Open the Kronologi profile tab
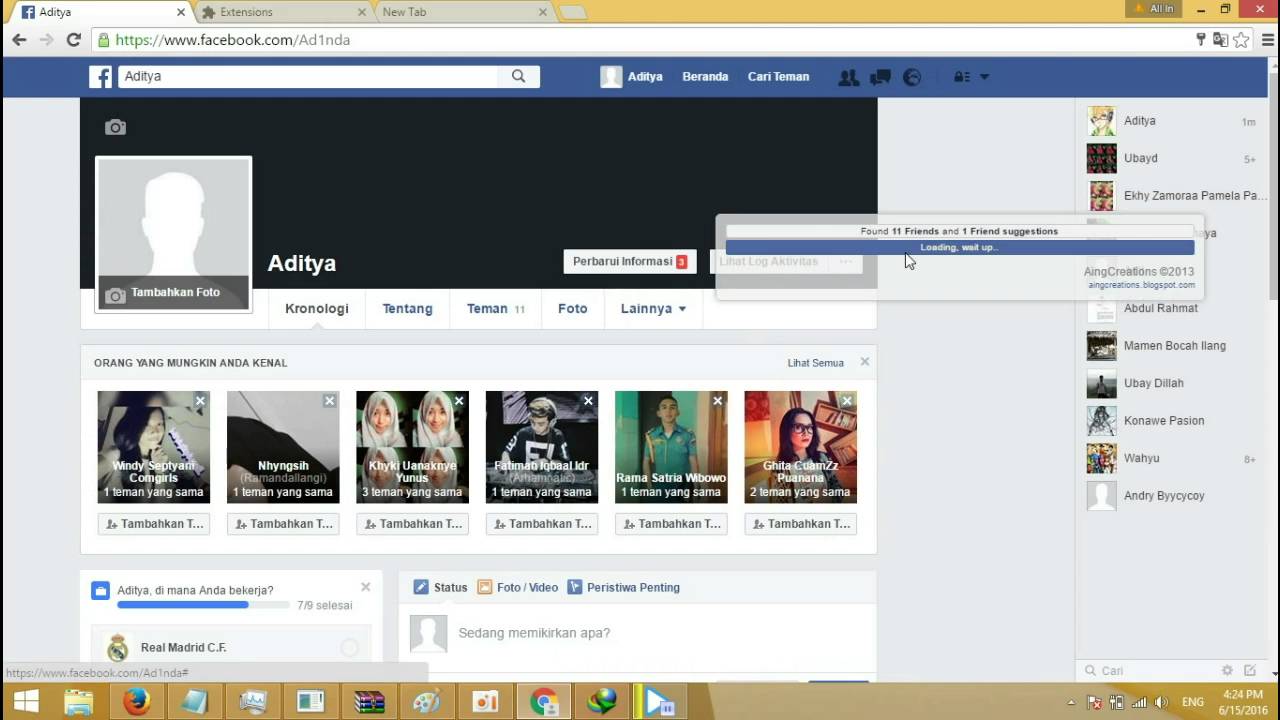This screenshot has width=1280, height=720. coord(317,308)
